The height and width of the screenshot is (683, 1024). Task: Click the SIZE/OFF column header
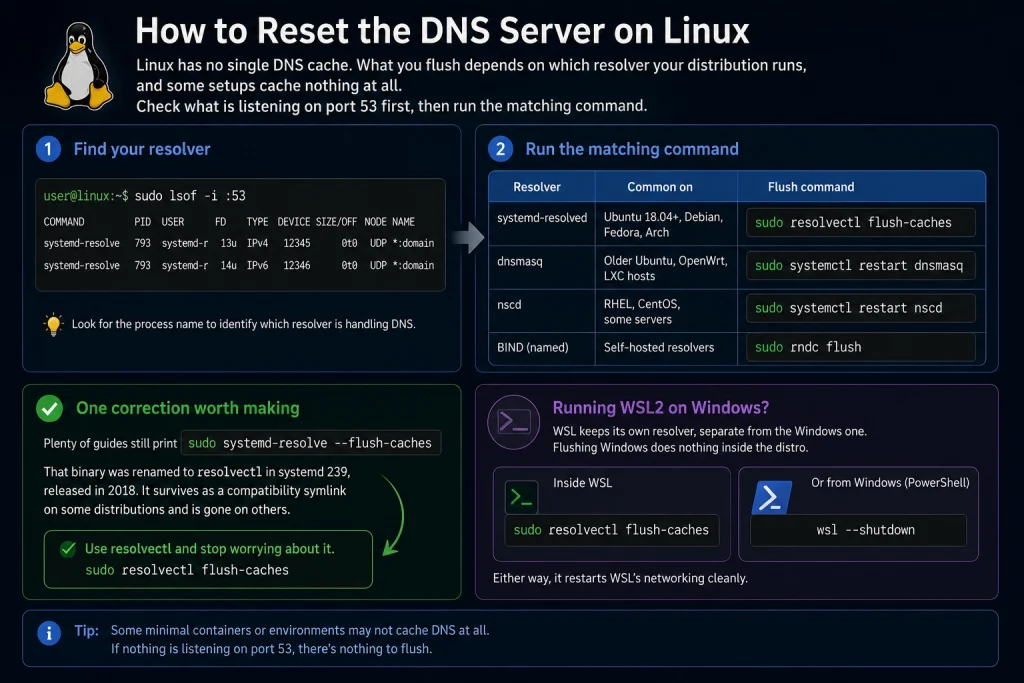(336, 222)
